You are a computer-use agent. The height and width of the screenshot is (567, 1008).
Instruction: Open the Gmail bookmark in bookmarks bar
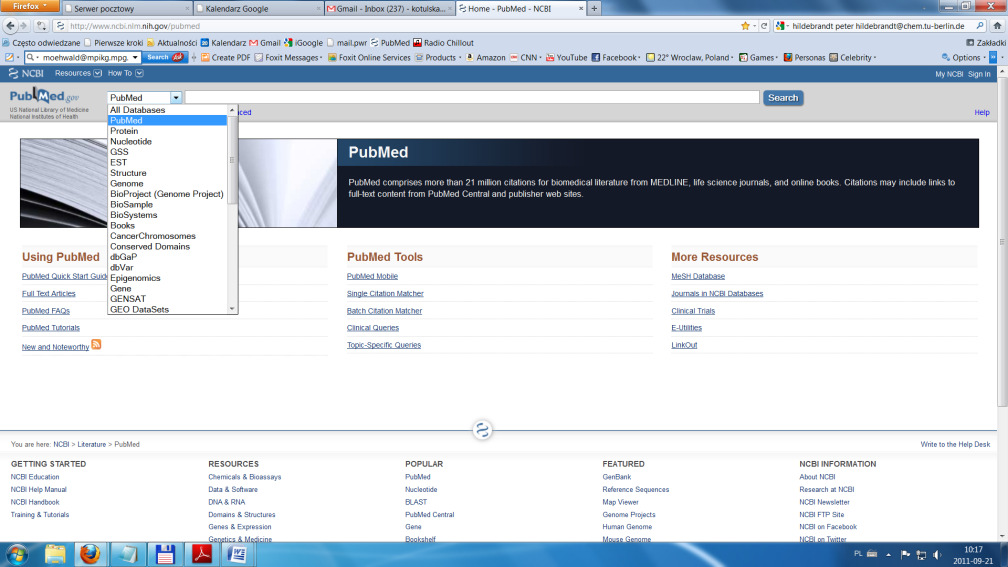coord(264,42)
